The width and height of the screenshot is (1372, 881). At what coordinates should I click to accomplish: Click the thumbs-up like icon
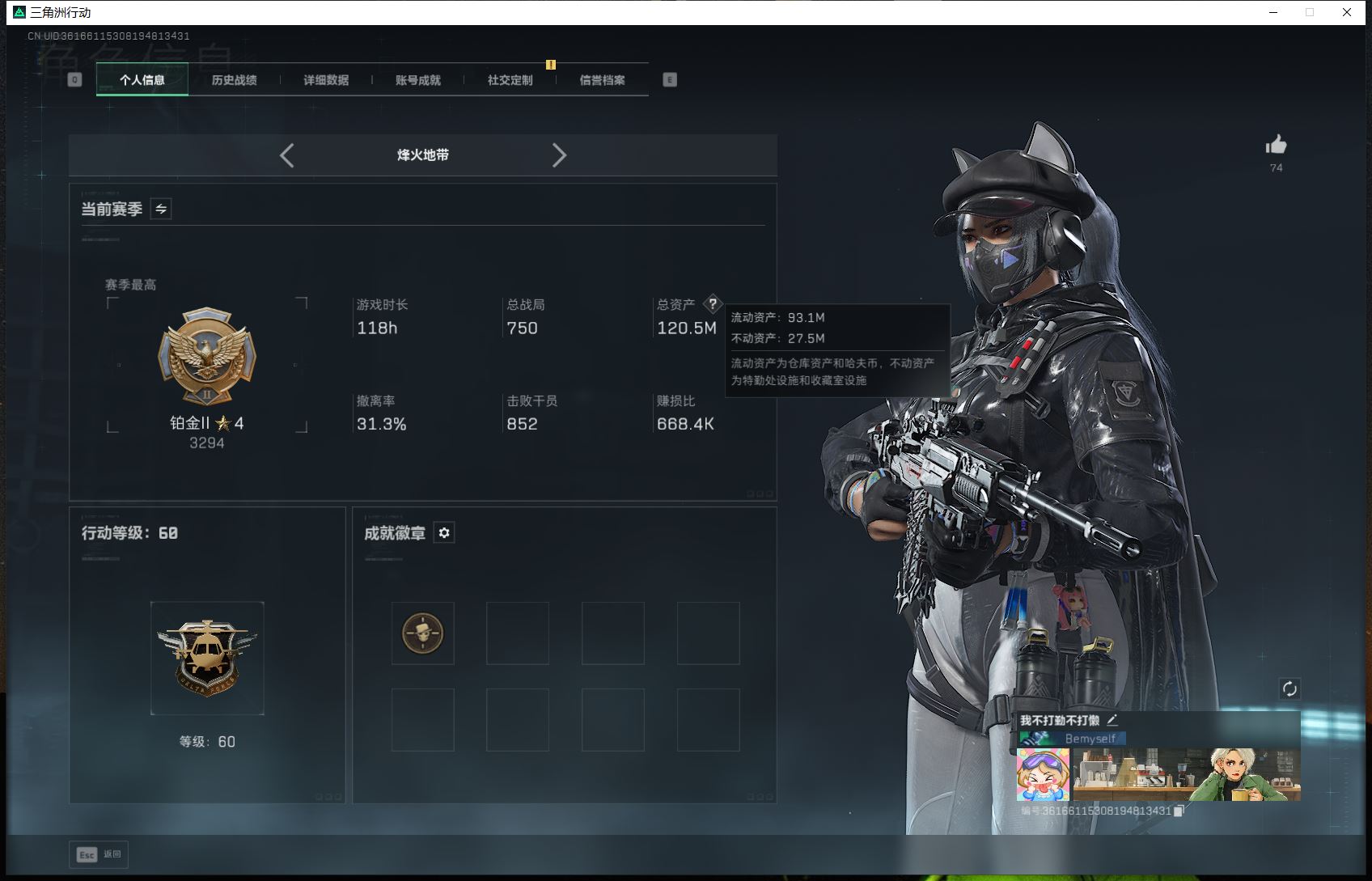[x=1276, y=146]
